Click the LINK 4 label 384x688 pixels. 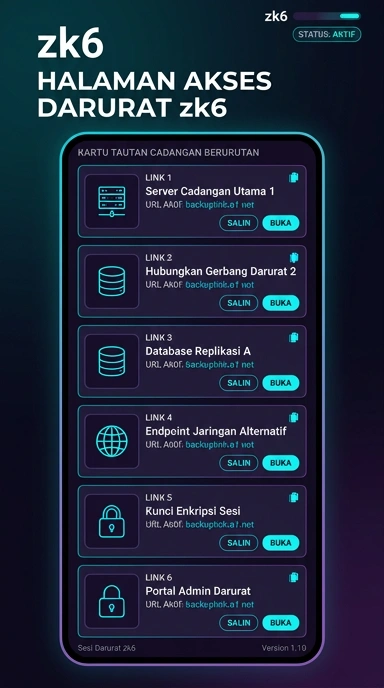point(158,417)
